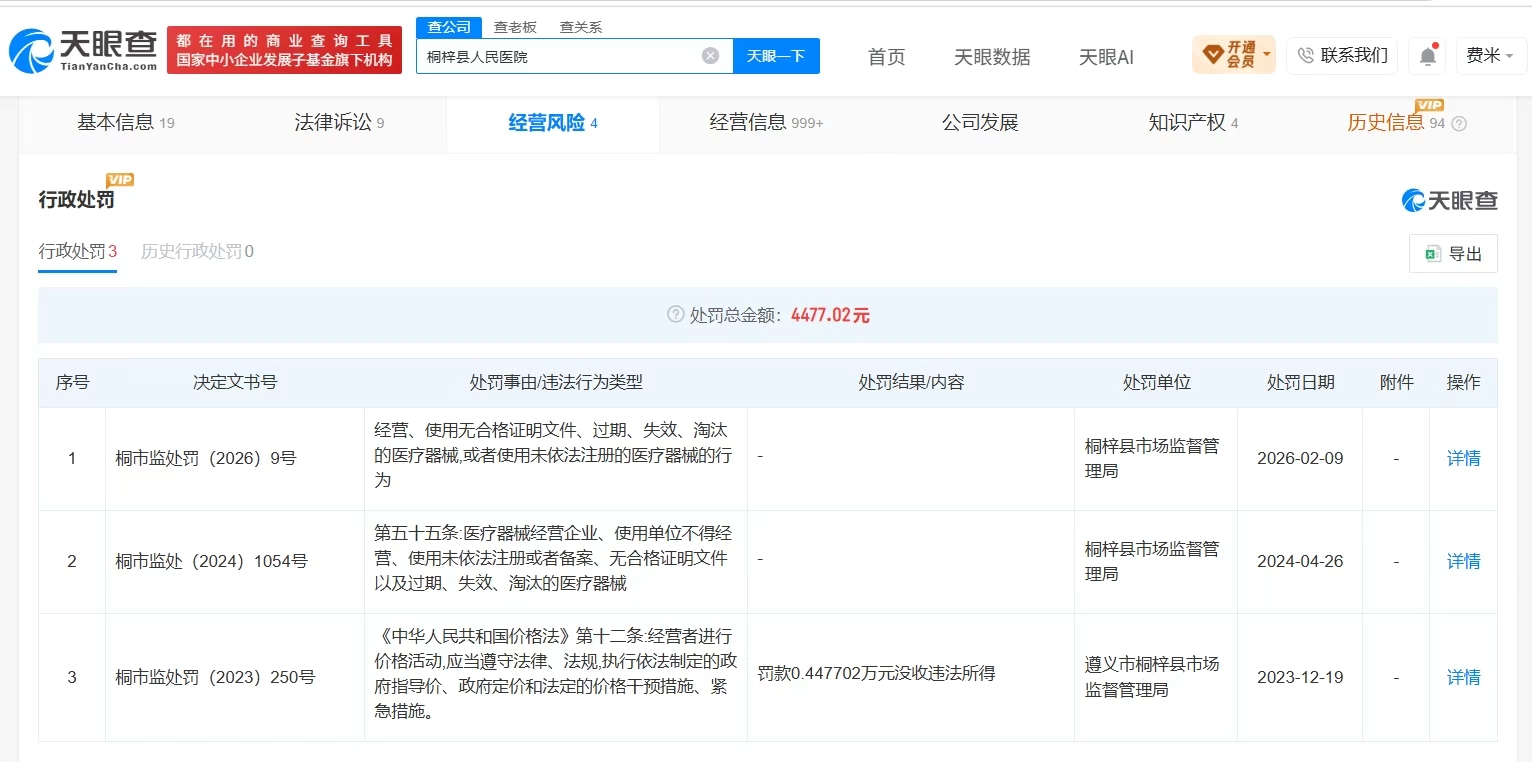The width and height of the screenshot is (1532, 762).
Task: Click the TianYanCha logo in header
Action: coord(83,50)
